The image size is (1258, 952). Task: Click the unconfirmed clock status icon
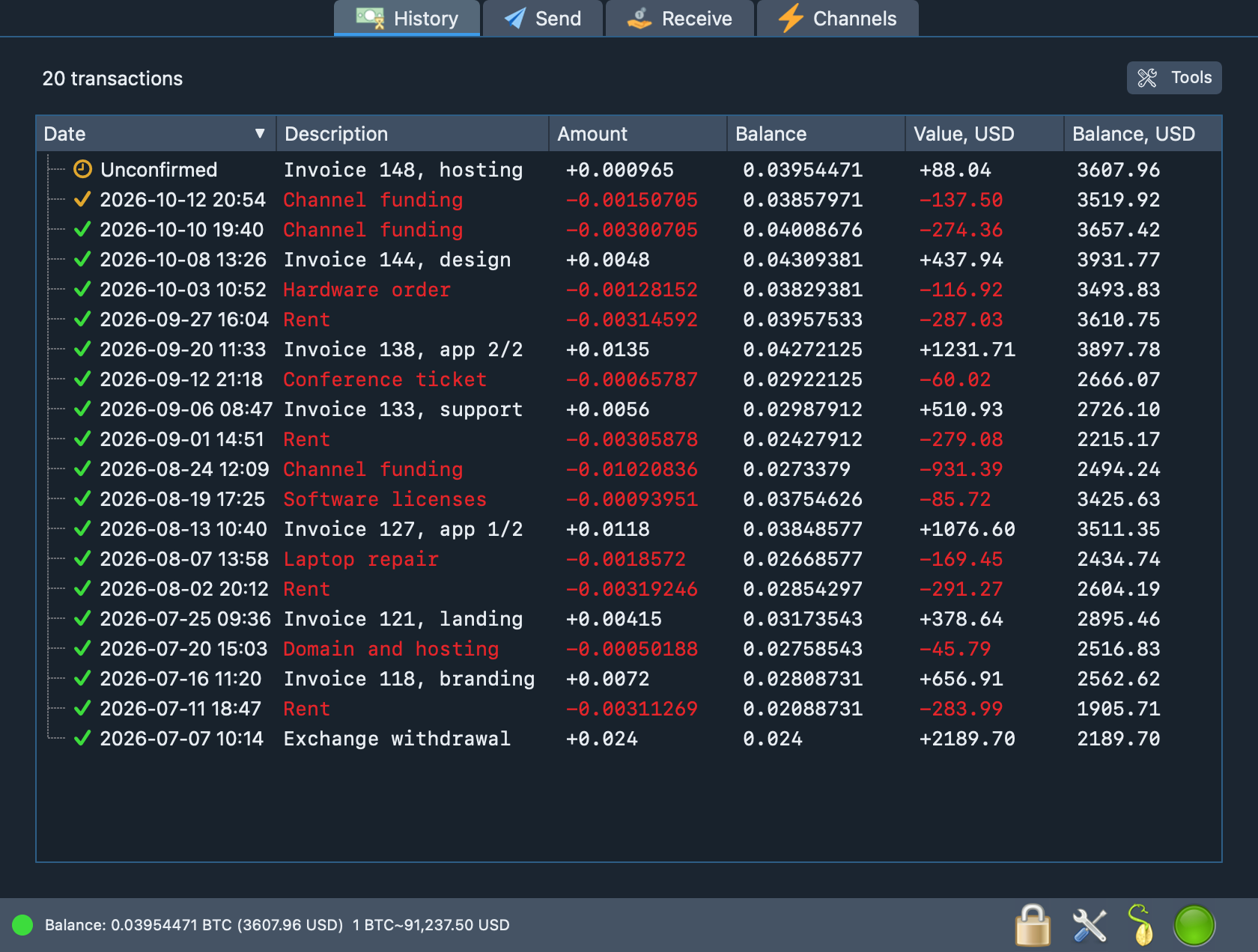82,170
